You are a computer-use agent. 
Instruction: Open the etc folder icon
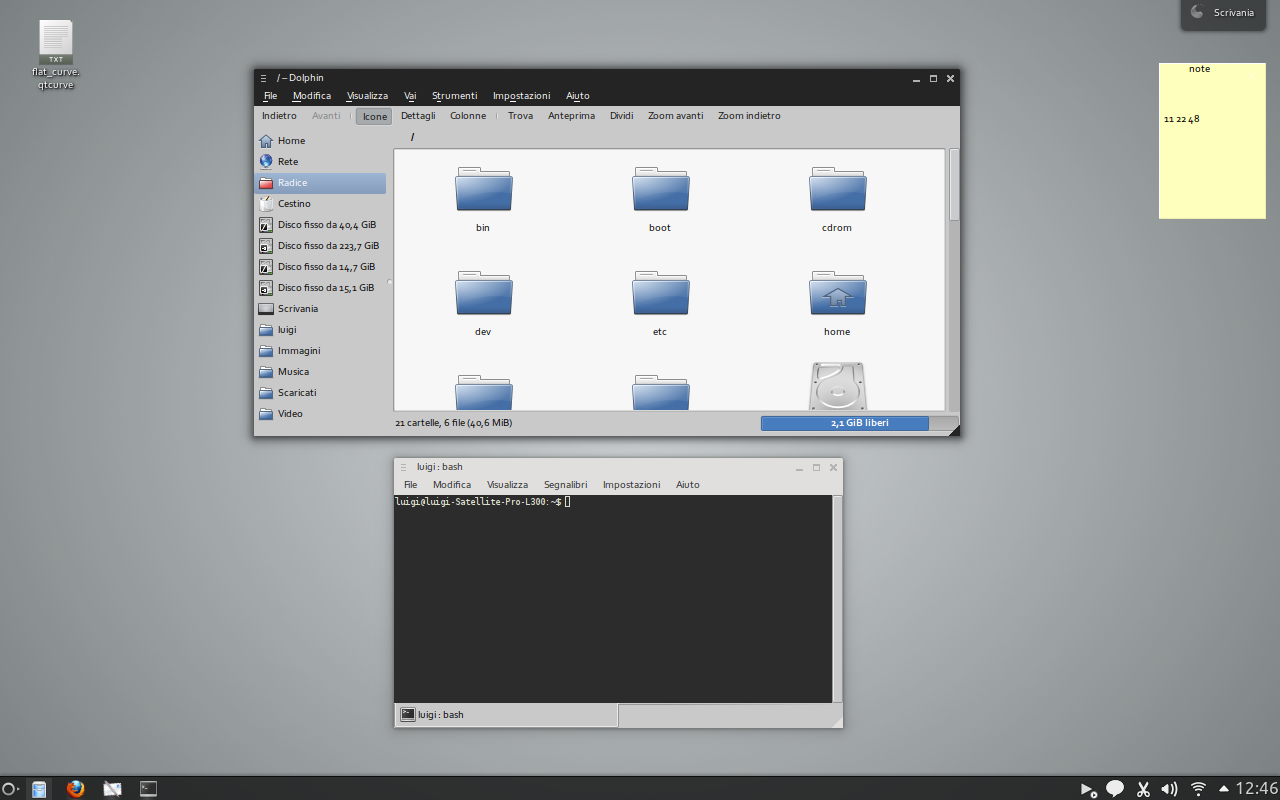click(661, 294)
